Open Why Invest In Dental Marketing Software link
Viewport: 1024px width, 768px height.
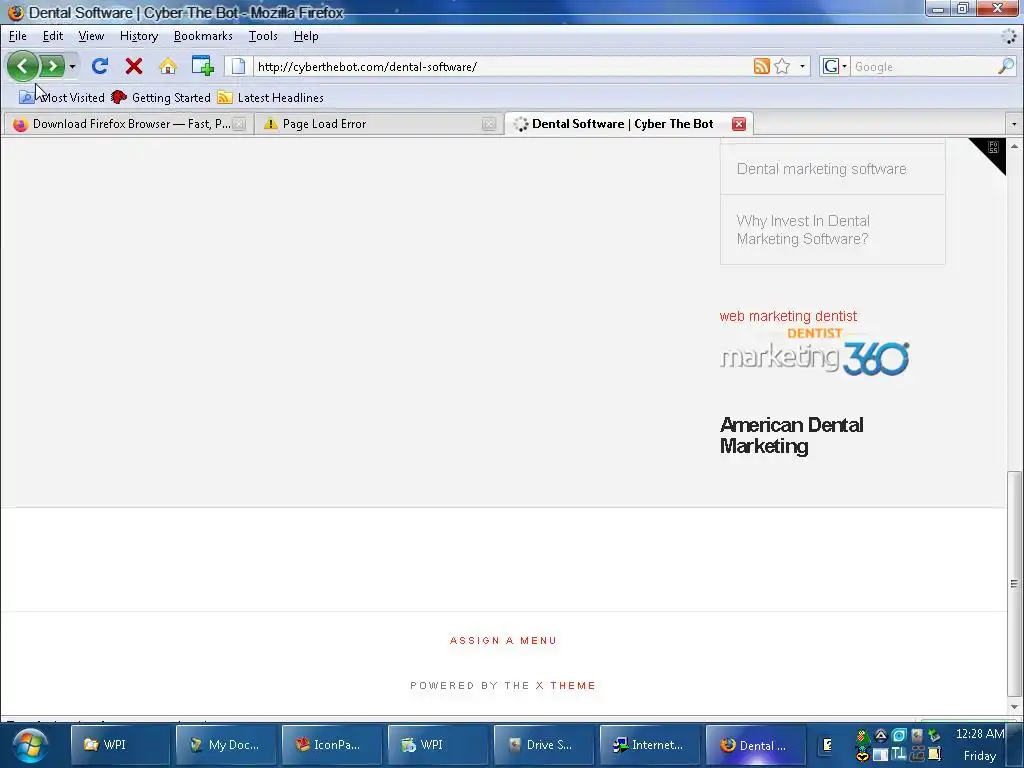(803, 230)
